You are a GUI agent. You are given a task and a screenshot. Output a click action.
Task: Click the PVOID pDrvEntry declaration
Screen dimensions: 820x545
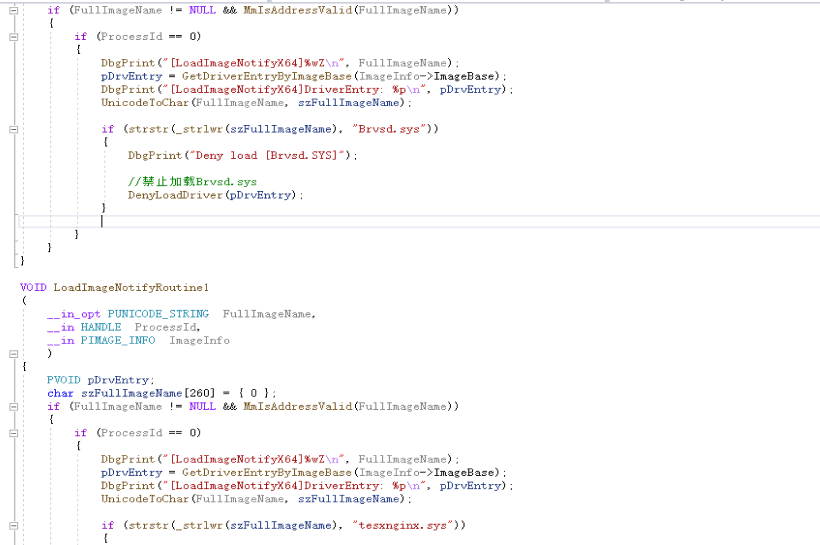(100, 380)
